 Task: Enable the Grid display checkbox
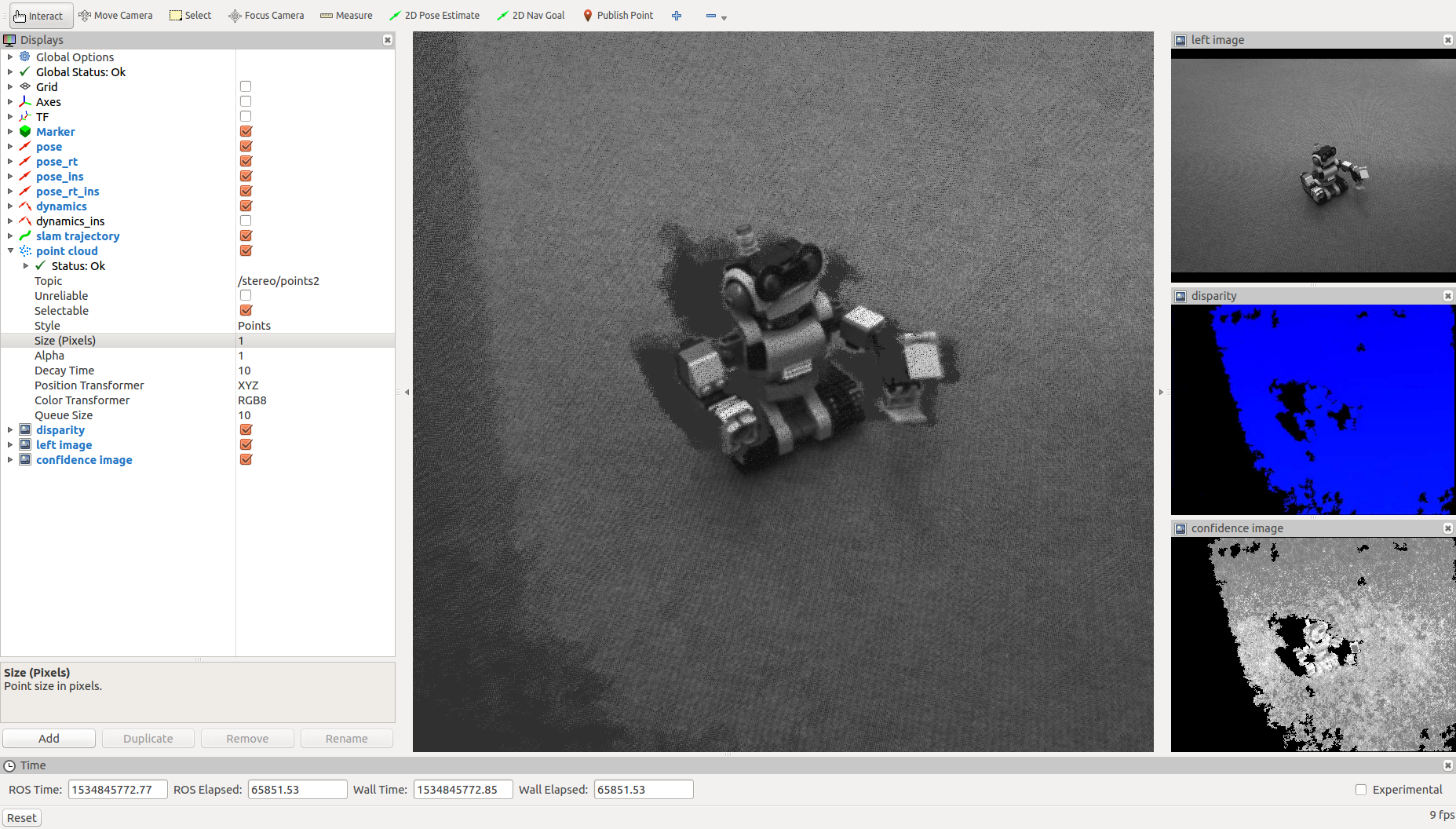pos(246,86)
